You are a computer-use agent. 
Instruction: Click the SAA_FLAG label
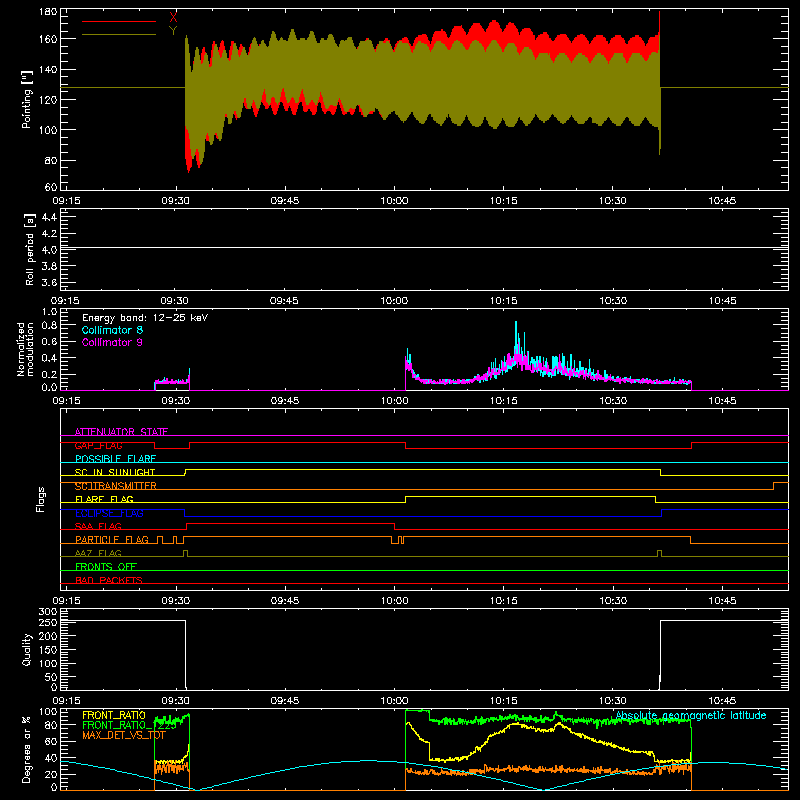pos(98,526)
